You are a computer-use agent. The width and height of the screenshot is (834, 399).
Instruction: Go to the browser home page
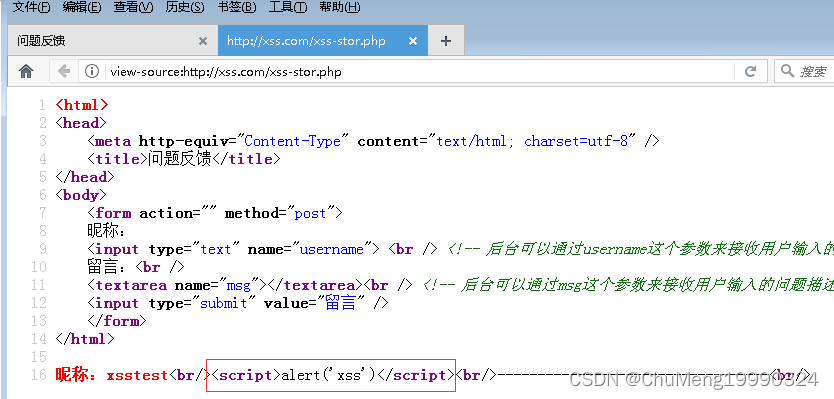tap(26, 71)
